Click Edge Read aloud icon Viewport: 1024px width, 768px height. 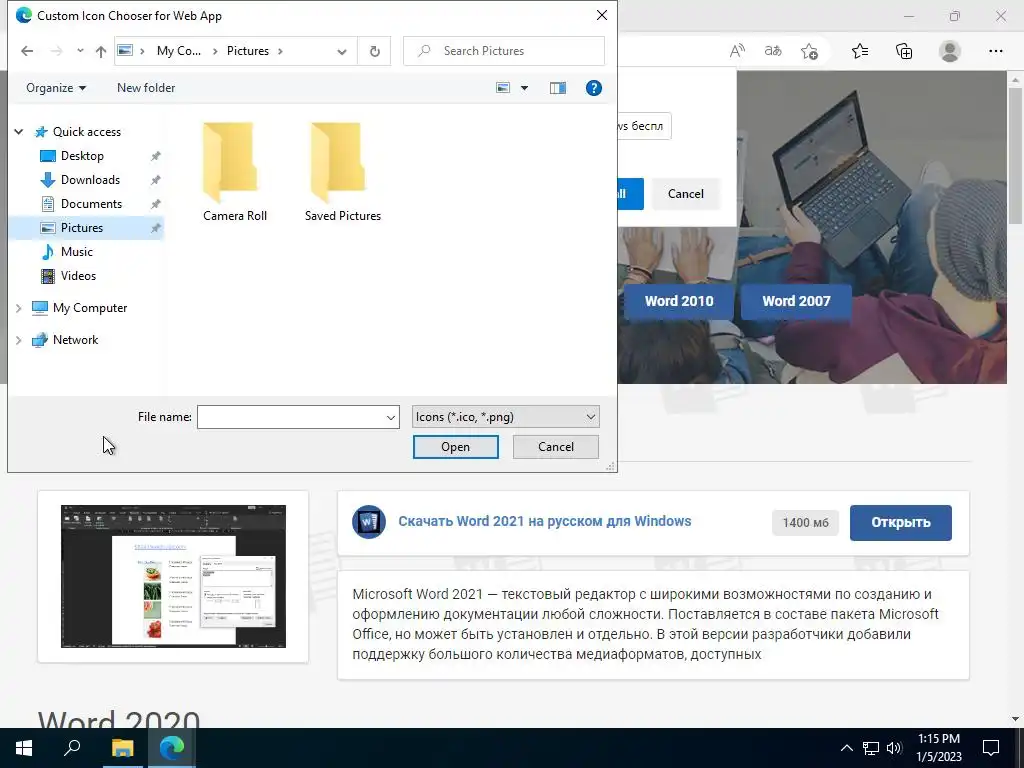(737, 51)
